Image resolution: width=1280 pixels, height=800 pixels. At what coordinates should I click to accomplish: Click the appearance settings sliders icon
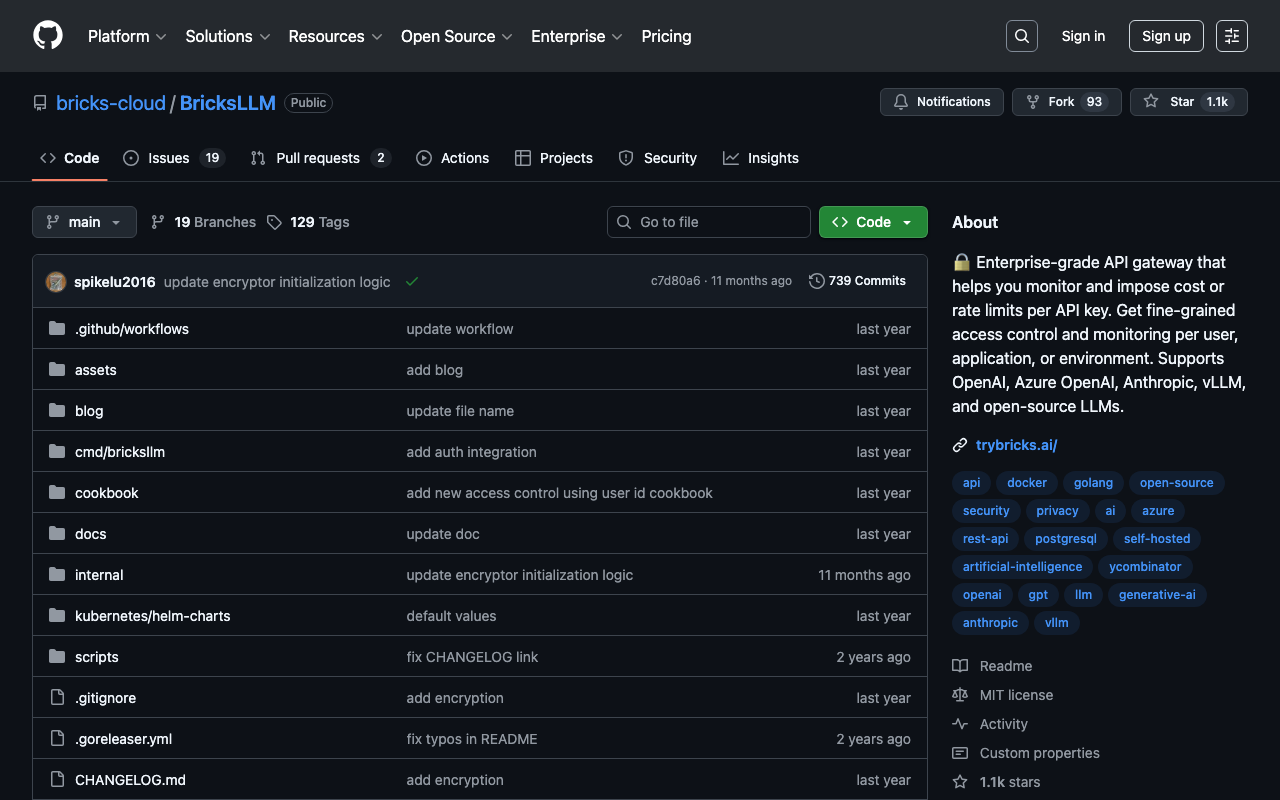[1231, 36]
